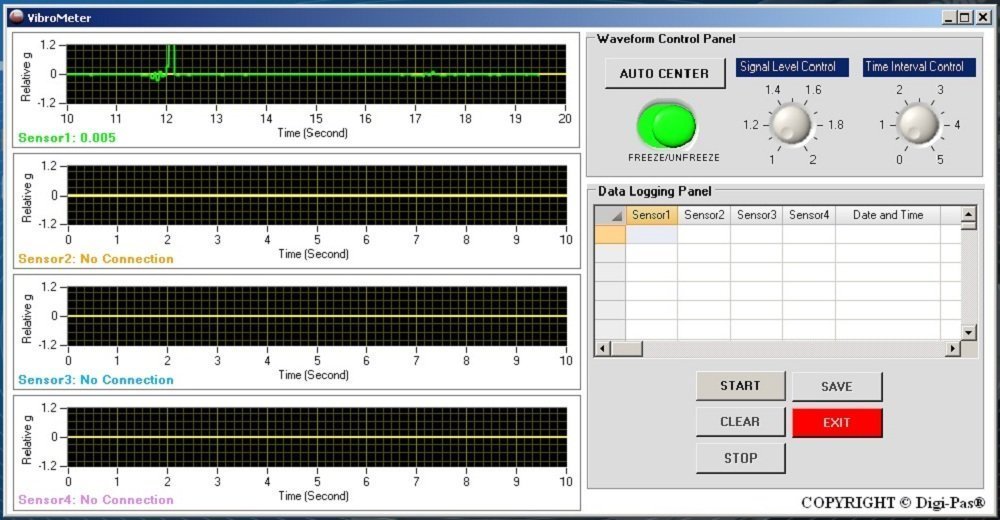
Task: Select the Sensor2 column header
Action: [704, 215]
